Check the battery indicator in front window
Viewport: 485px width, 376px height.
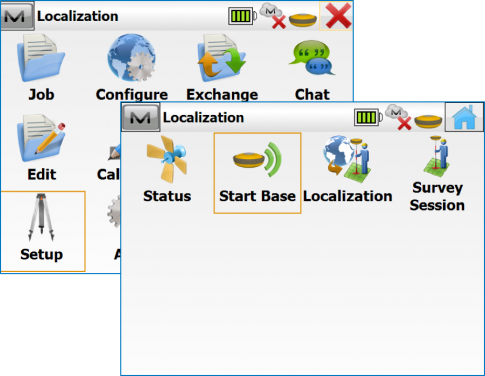(368, 117)
